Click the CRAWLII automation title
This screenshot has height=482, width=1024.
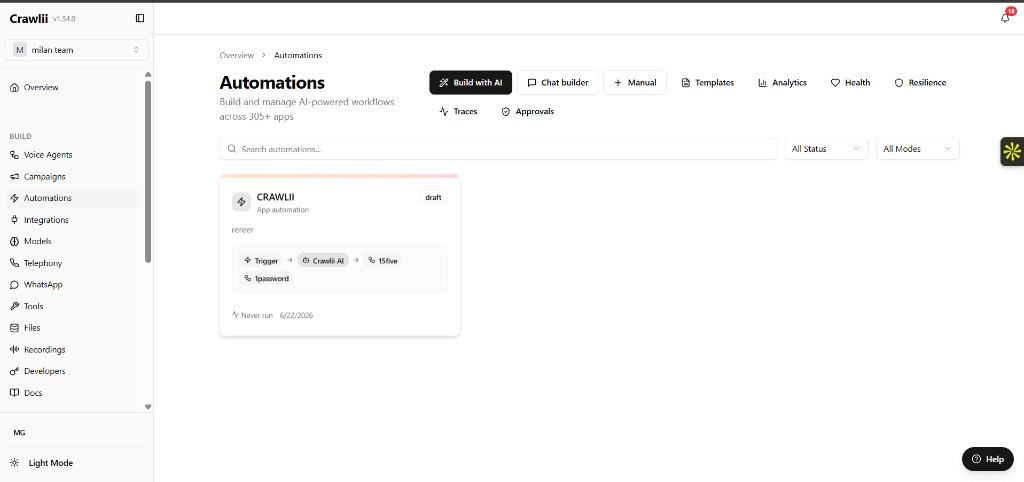pos(276,197)
